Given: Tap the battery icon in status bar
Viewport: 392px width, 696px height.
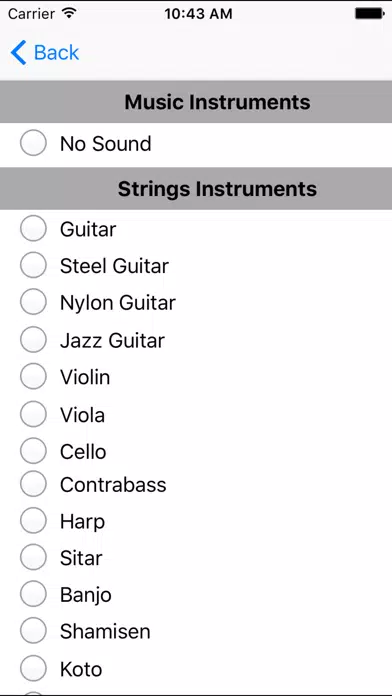Looking at the screenshot, I should point(370,14).
